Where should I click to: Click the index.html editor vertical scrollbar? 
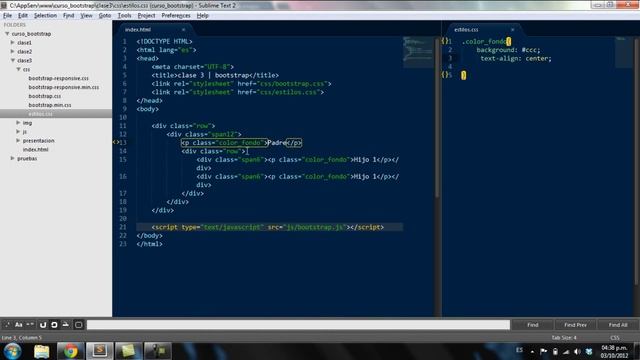[x=437, y=118]
